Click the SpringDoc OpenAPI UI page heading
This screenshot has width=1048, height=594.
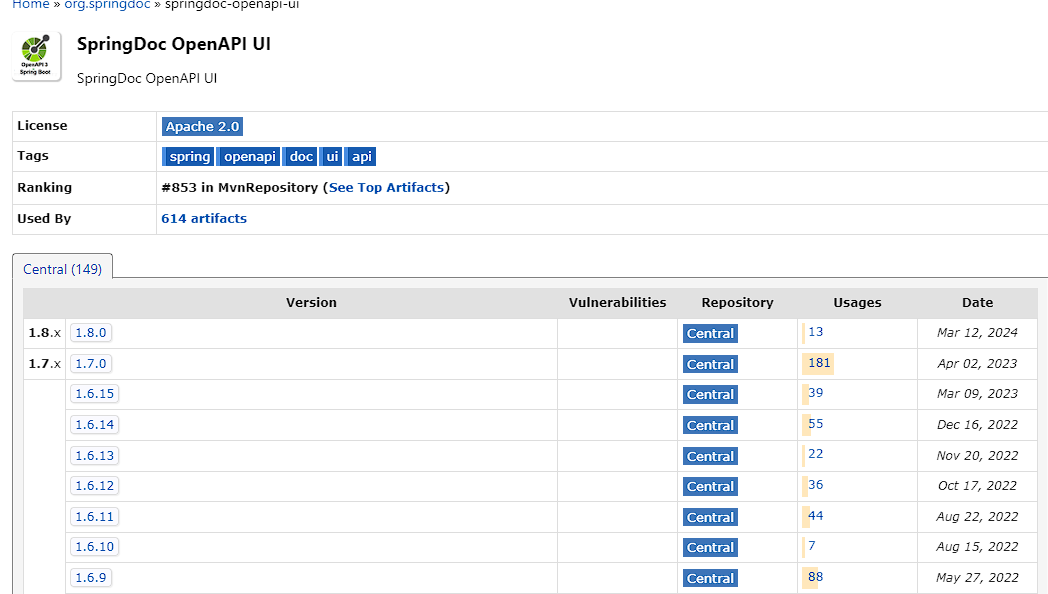tap(174, 44)
